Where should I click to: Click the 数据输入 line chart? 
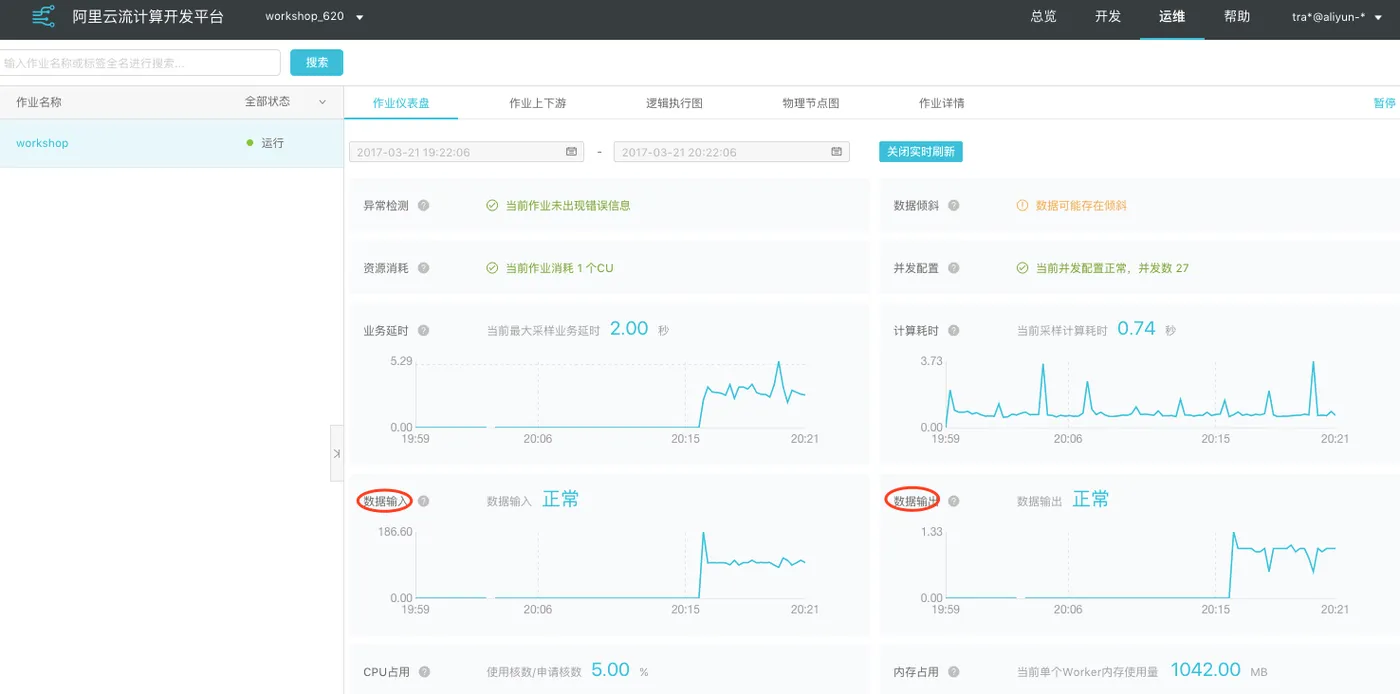tap(610, 565)
